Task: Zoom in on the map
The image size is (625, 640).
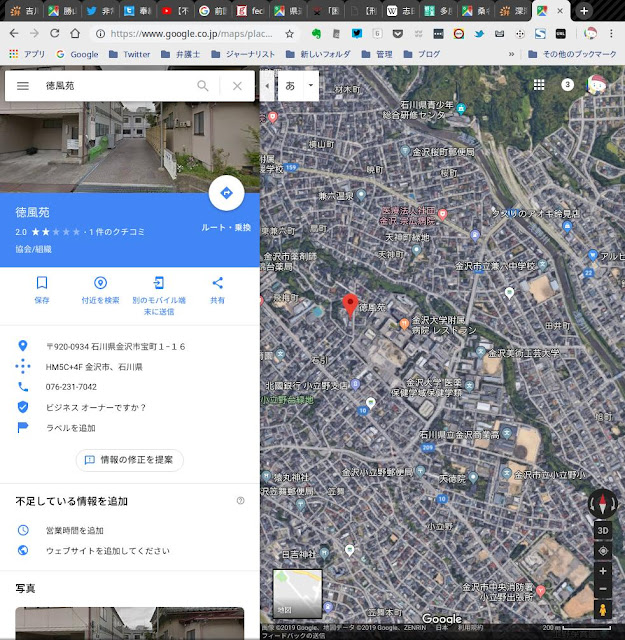Action: pyautogui.click(x=603, y=571)
